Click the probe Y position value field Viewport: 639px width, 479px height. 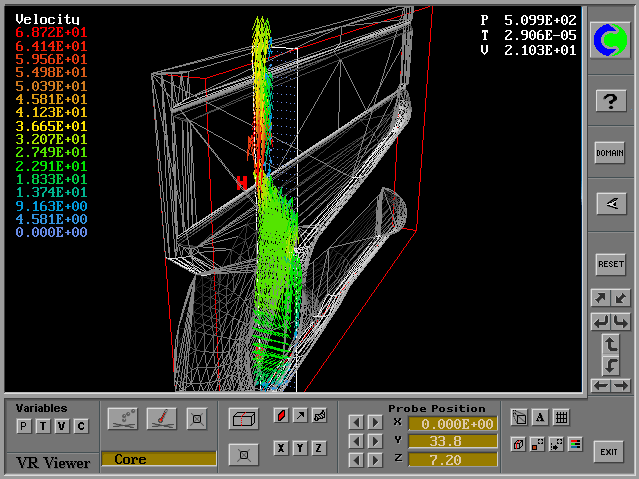click(452, 441)
